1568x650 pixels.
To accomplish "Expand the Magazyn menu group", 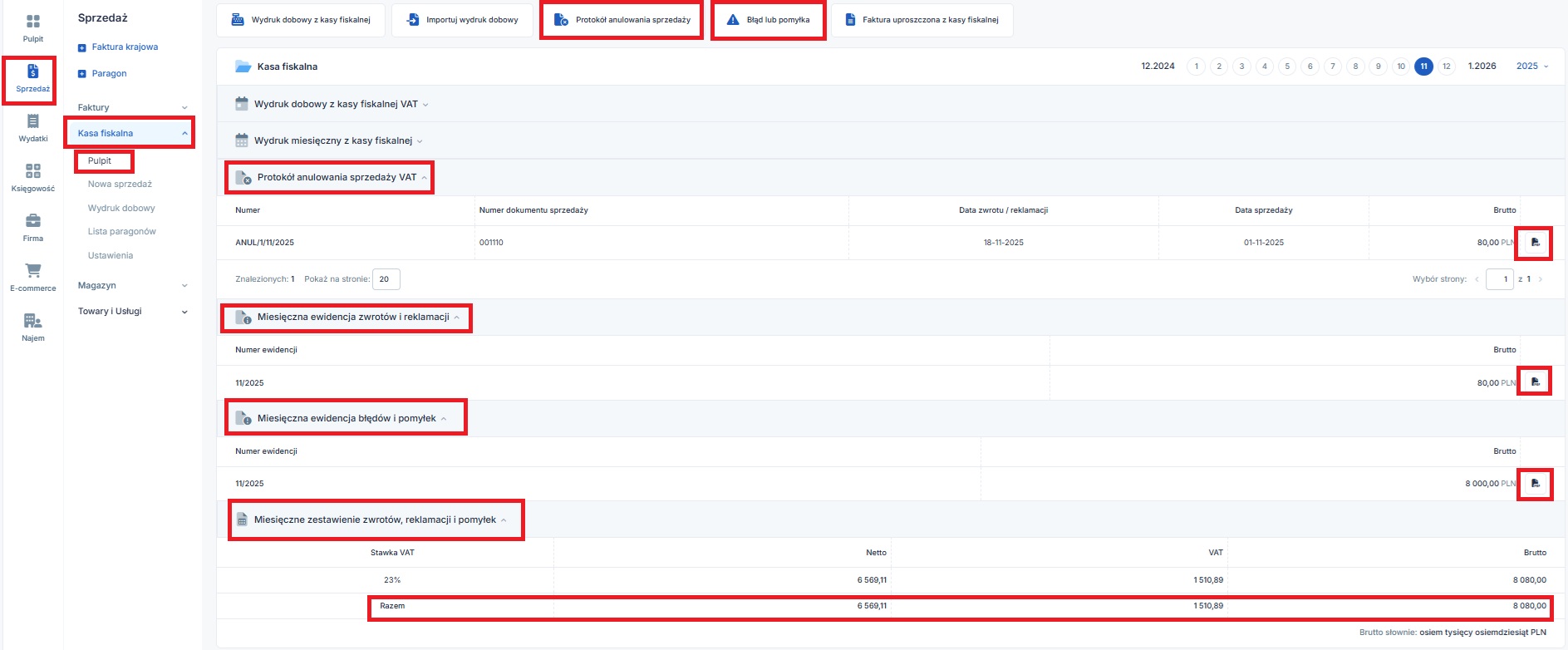I will click(132, 286).
